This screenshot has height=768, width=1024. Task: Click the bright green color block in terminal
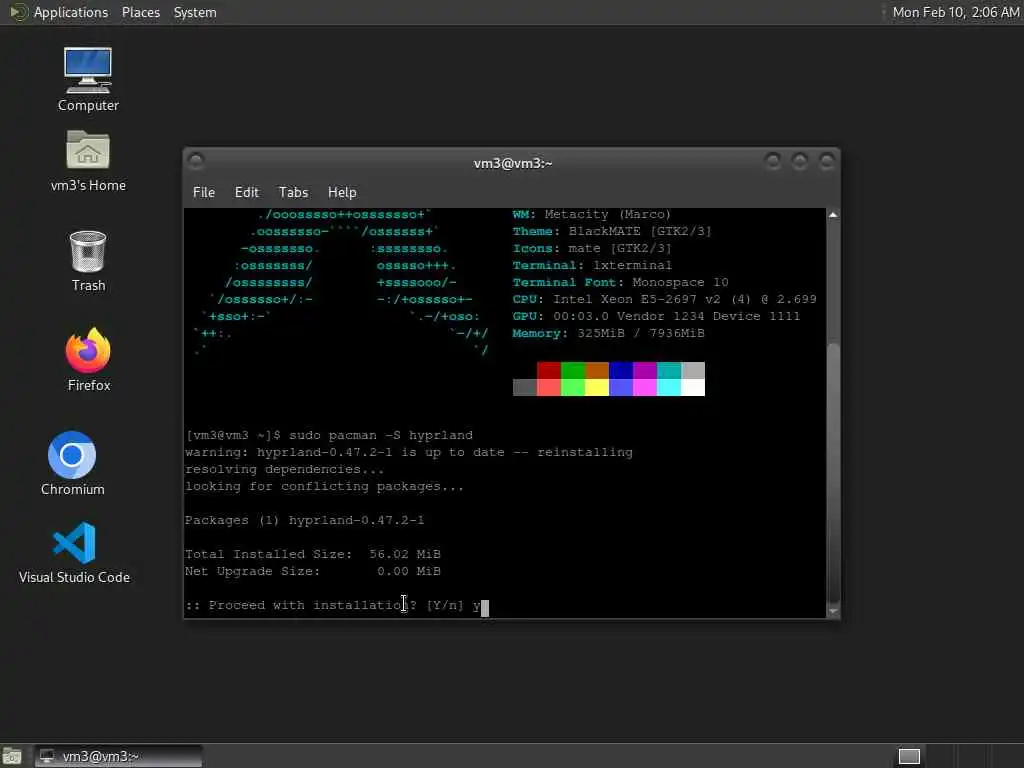tap(573, 387)
